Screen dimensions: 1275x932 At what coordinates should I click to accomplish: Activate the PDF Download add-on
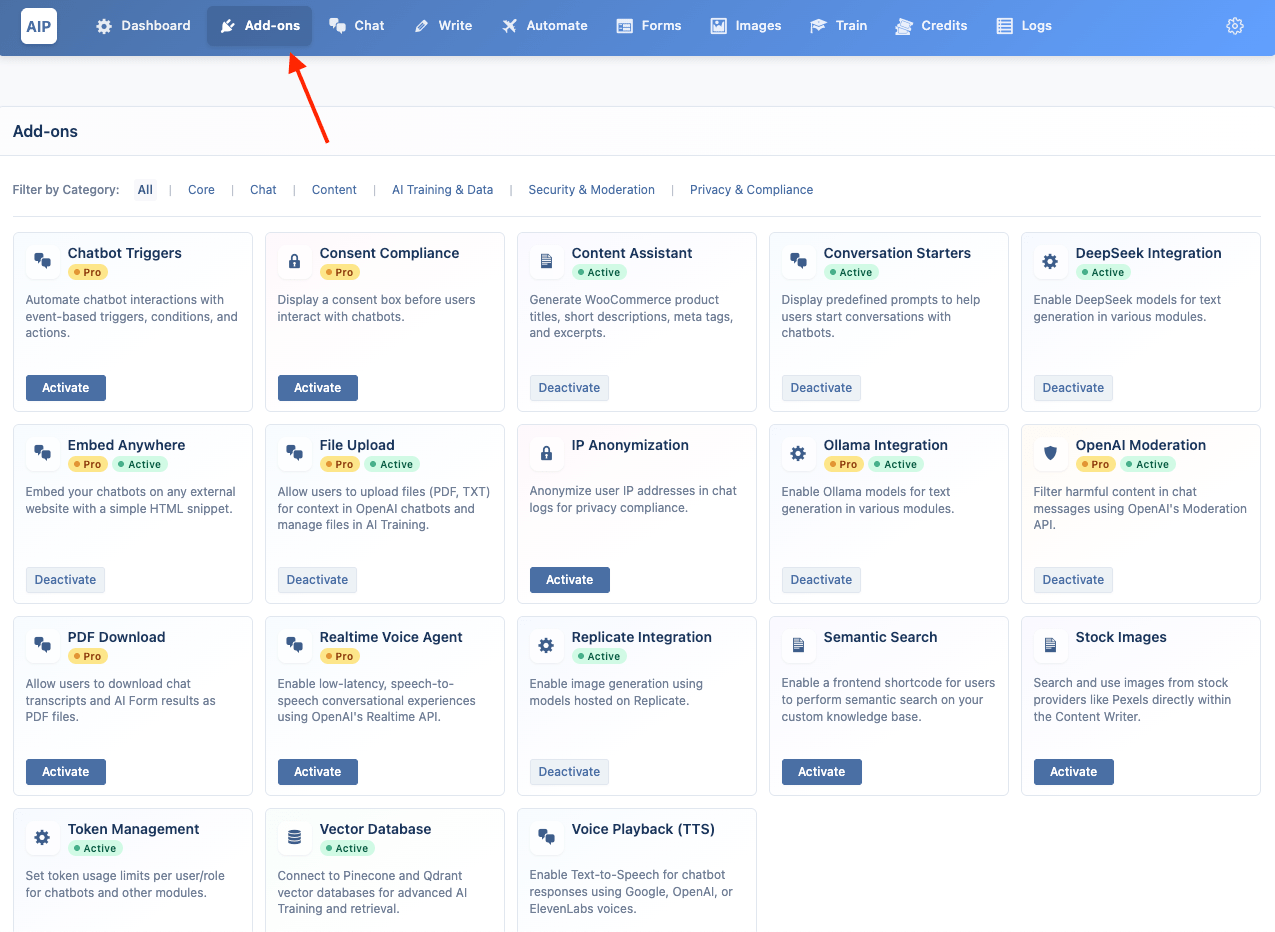[x=66, y=772]
